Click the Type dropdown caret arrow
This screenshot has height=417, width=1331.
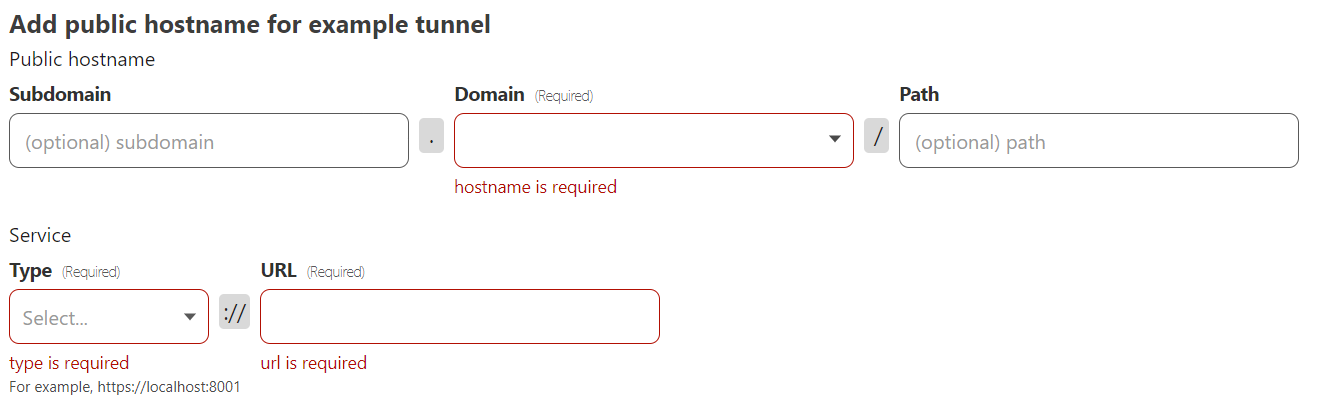190,317
